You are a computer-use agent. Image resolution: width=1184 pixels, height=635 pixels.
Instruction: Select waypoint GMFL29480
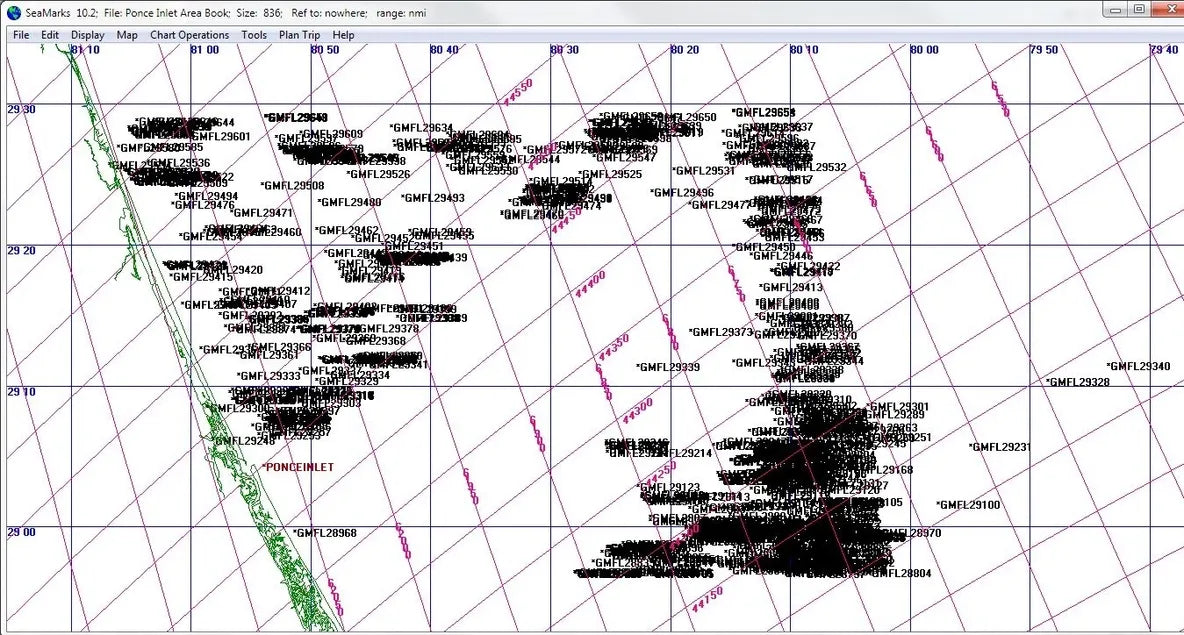tap(349, 202)
